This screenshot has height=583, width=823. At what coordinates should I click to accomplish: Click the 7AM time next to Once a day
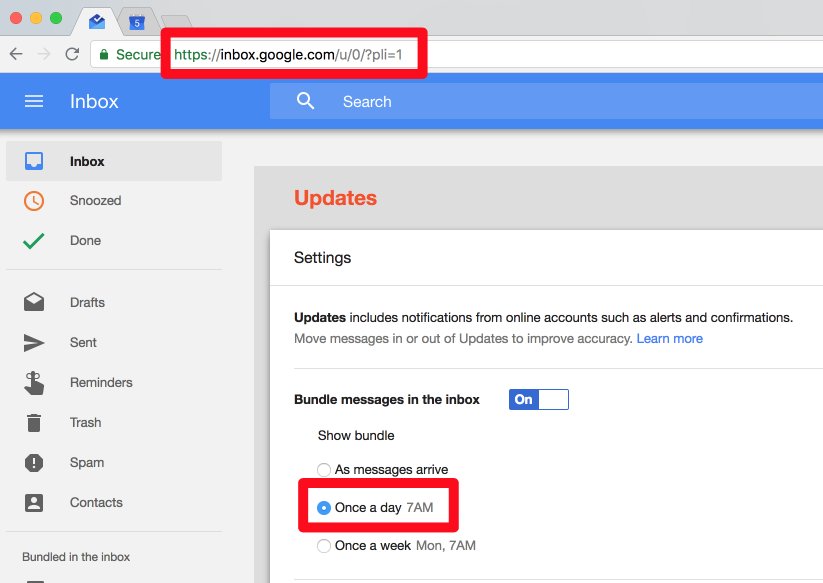[x=420, y=507]
